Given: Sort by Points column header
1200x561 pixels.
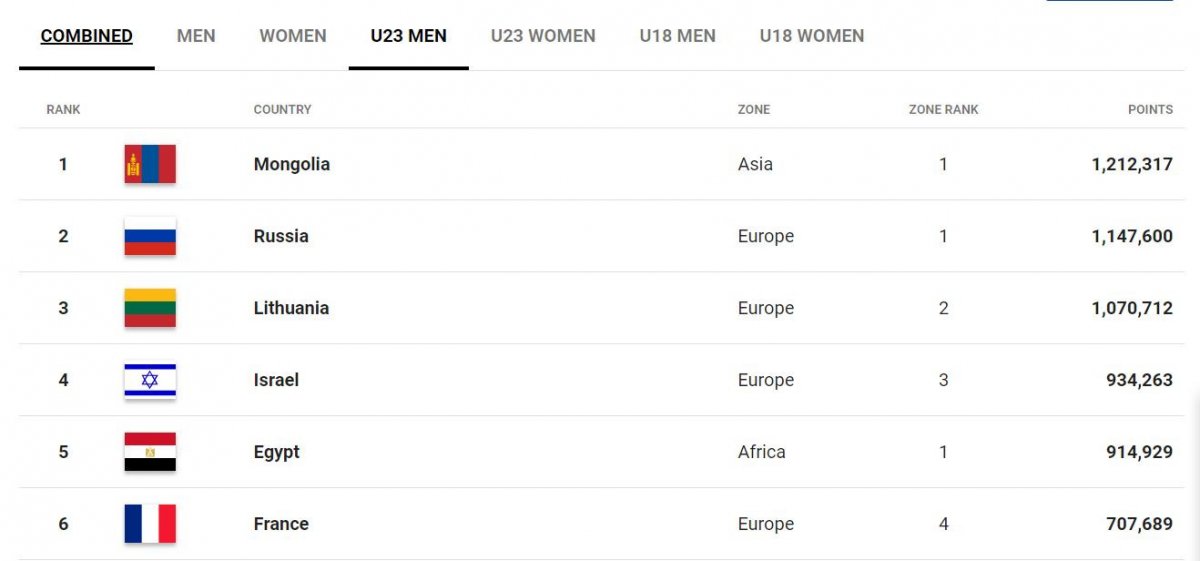Looking at the screenshot, I should pyautogui.click(x=1150, y=109).
